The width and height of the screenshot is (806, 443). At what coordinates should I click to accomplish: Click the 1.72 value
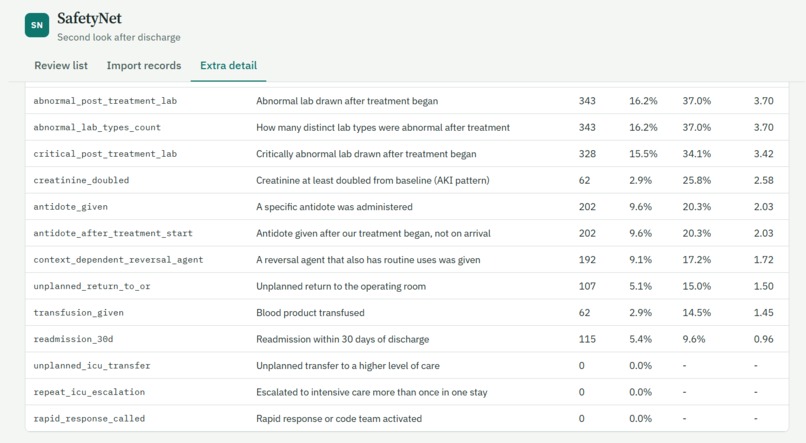tap(763, 260)
